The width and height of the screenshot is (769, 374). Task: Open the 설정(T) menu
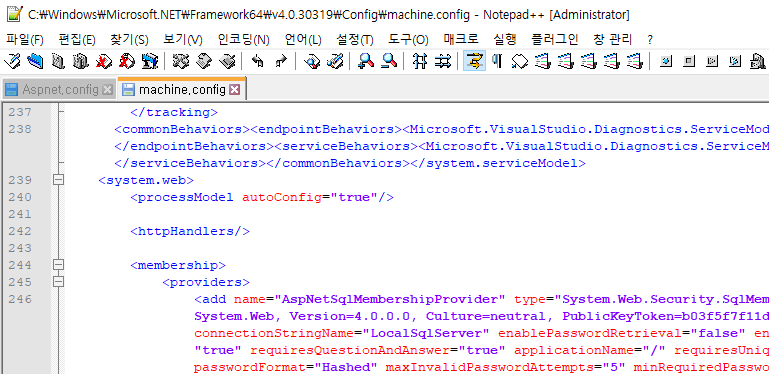(x=355, y=40)
